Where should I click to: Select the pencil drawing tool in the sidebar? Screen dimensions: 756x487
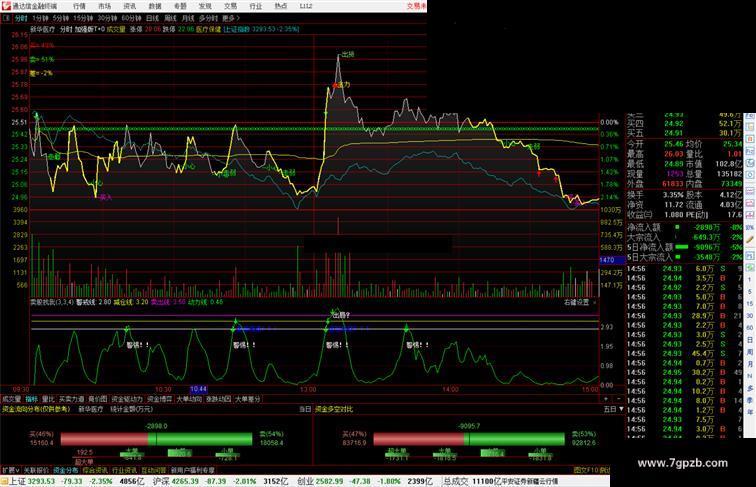[750, 240]
